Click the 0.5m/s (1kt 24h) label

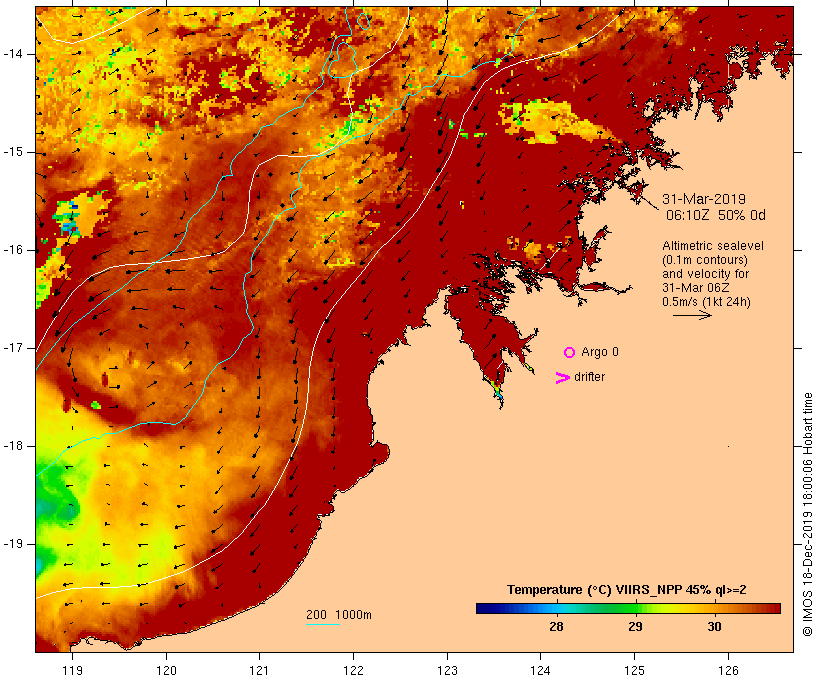(x=706, y=302)
